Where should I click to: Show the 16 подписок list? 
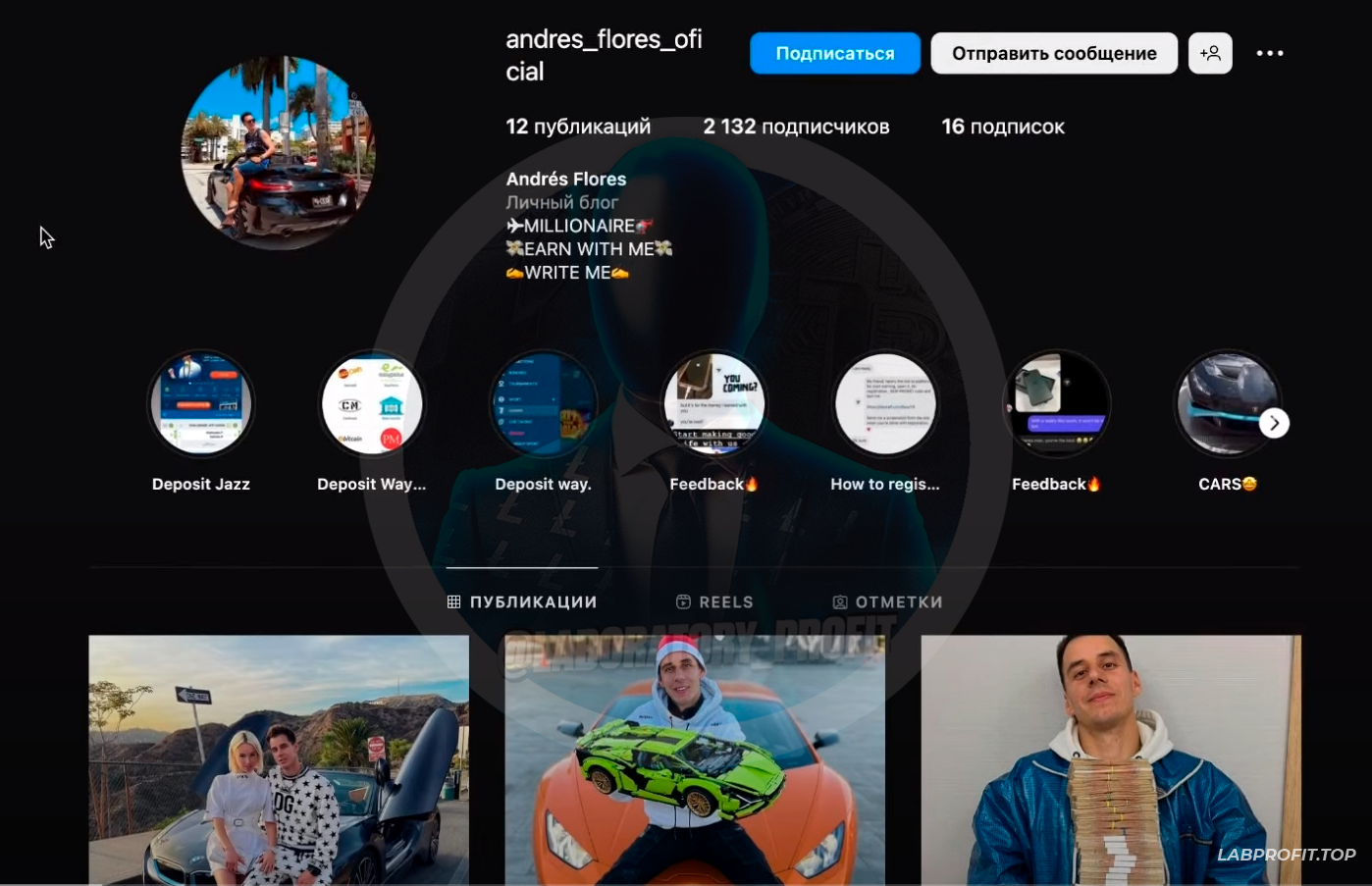(1002, 127)
